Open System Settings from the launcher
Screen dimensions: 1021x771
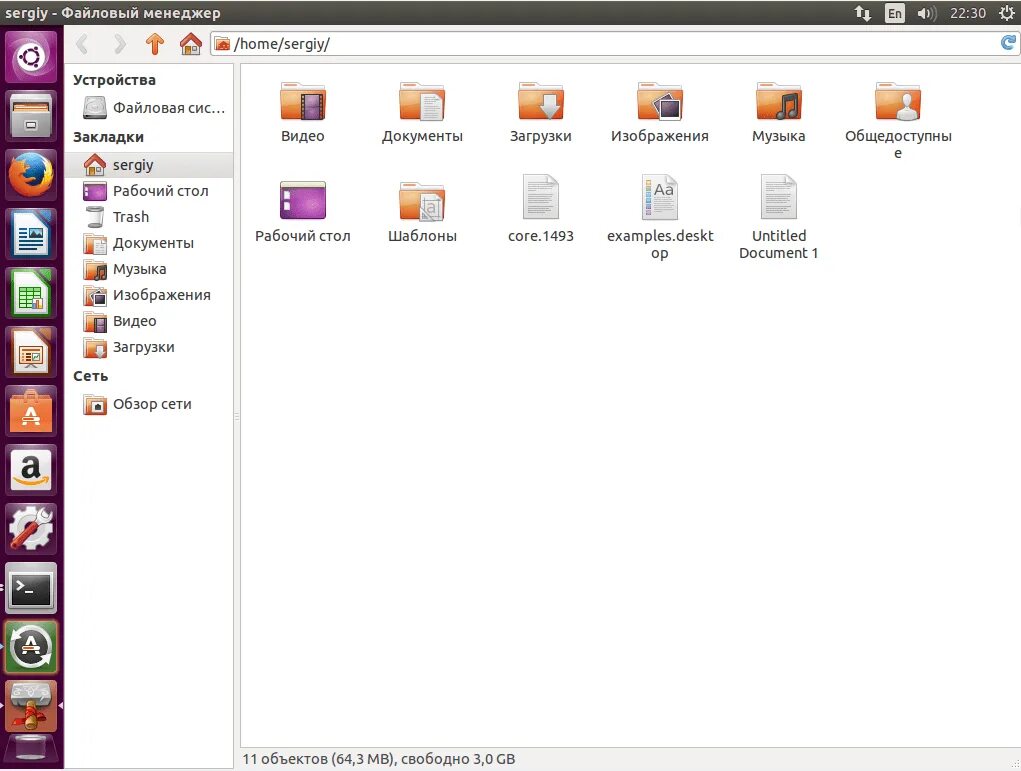31,529
